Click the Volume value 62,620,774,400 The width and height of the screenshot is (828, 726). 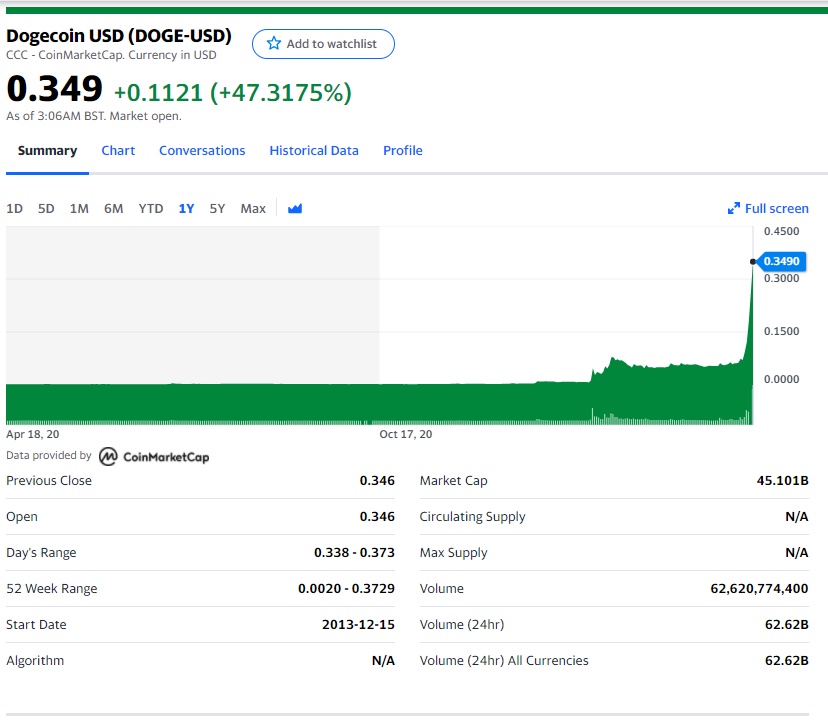click(x=759, y=588)
